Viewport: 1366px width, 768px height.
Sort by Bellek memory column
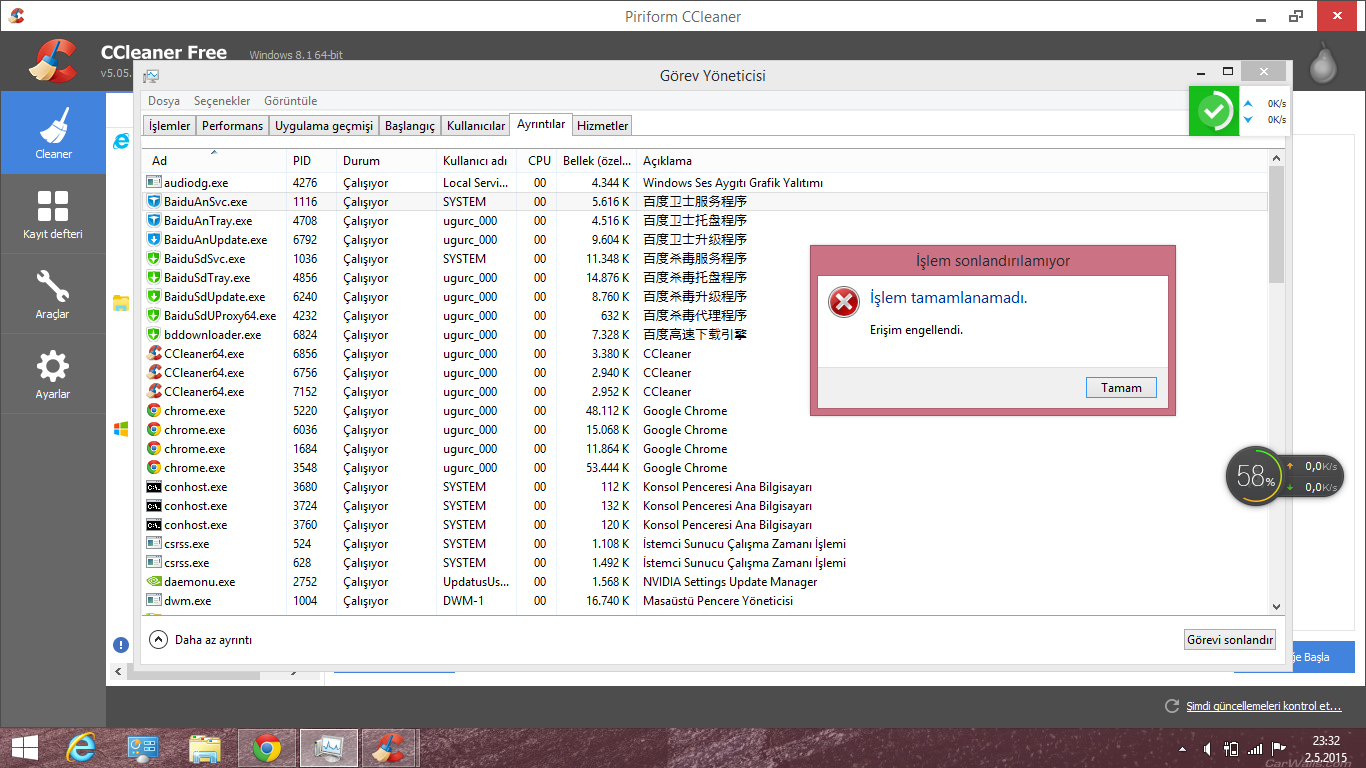pyautogui.click(x=596, y=160)
